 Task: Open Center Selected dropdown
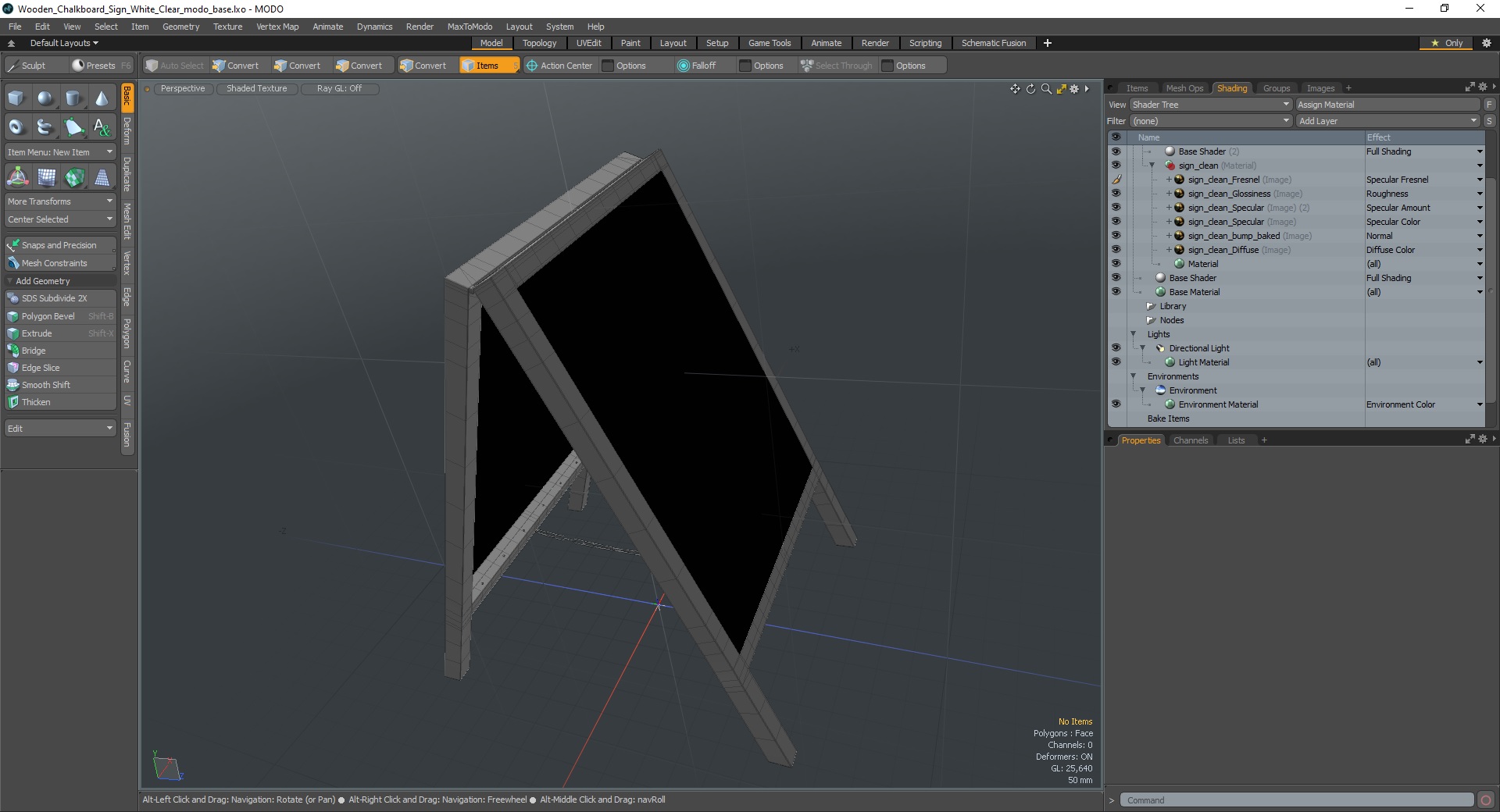coord(60,219)
